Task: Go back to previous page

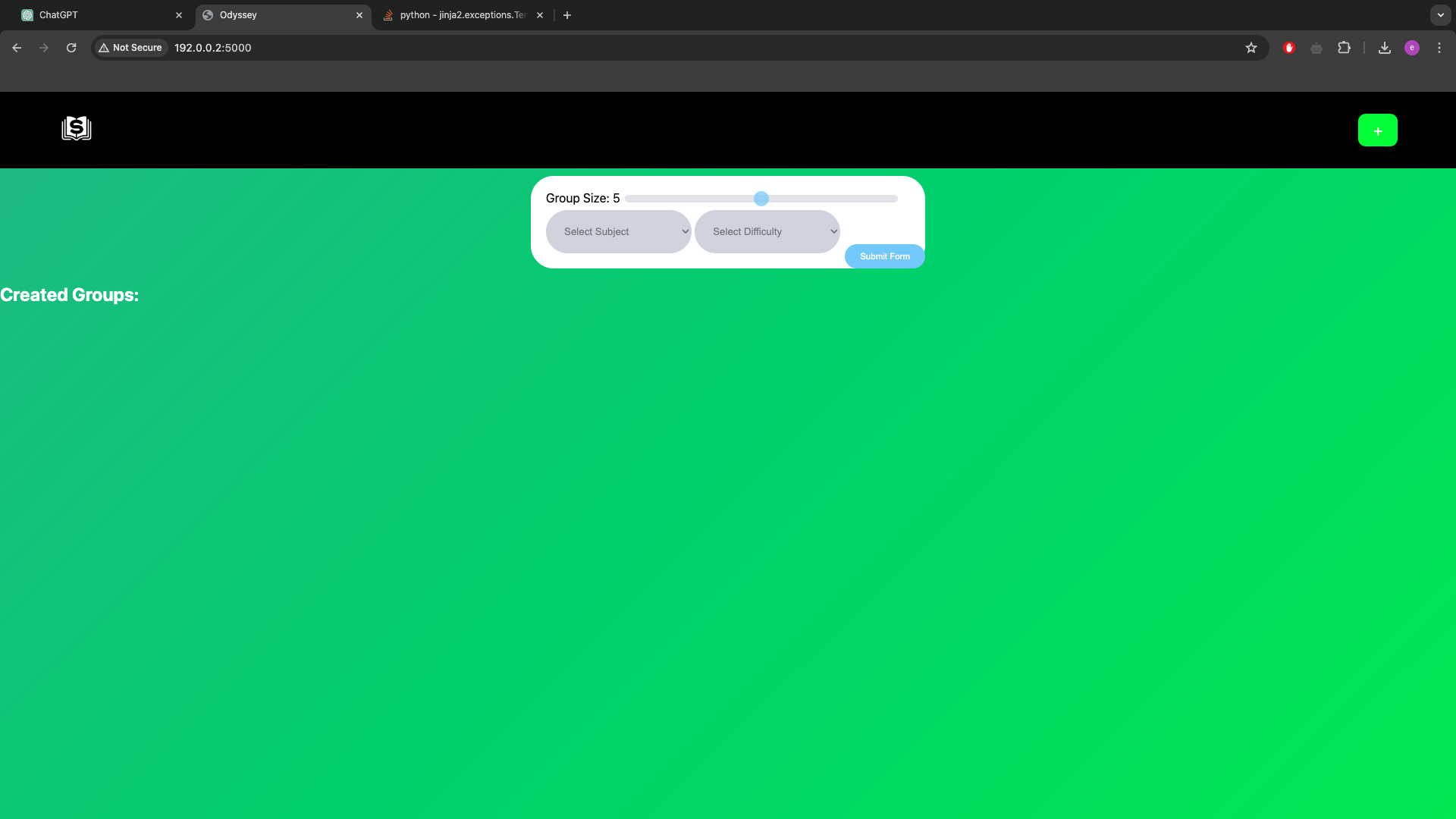Action: pos(17,48)
